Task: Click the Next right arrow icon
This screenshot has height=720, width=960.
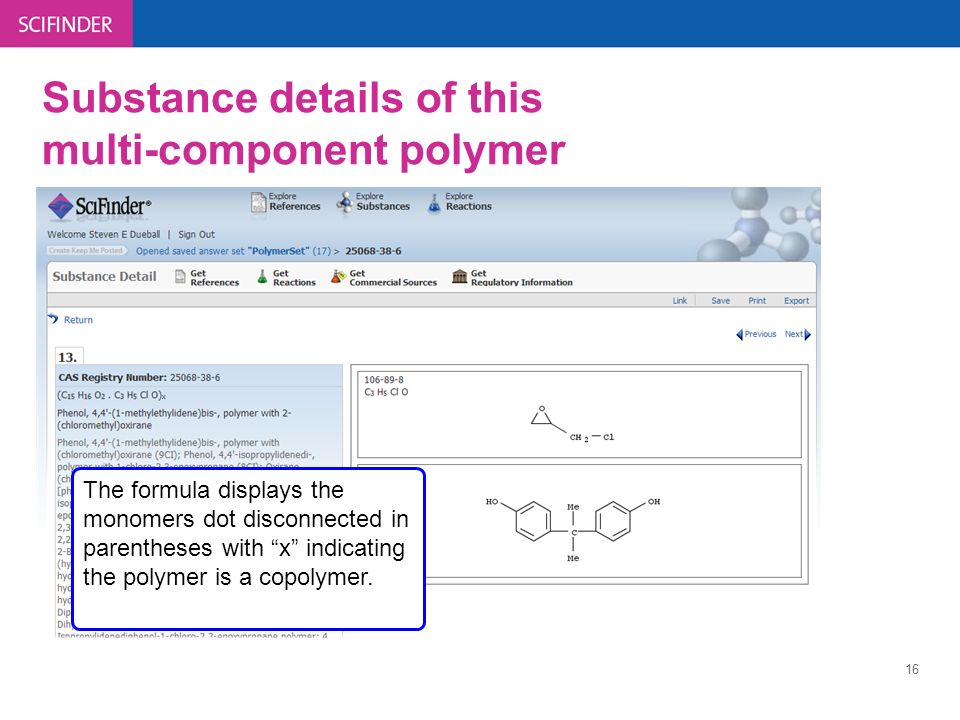Action: pos(808,334)
